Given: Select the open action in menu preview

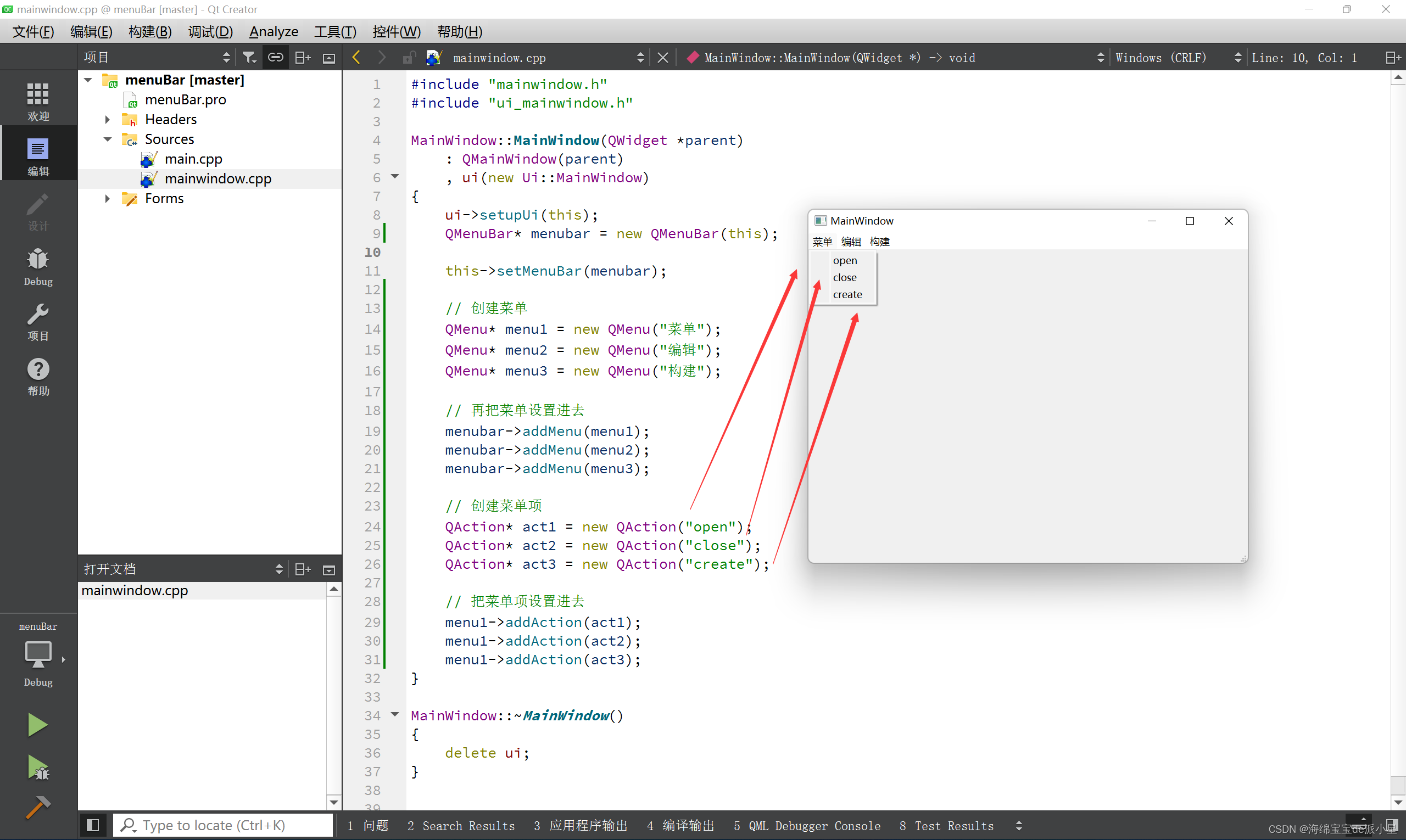Looking at the screenshot, I should coord(844,259).
